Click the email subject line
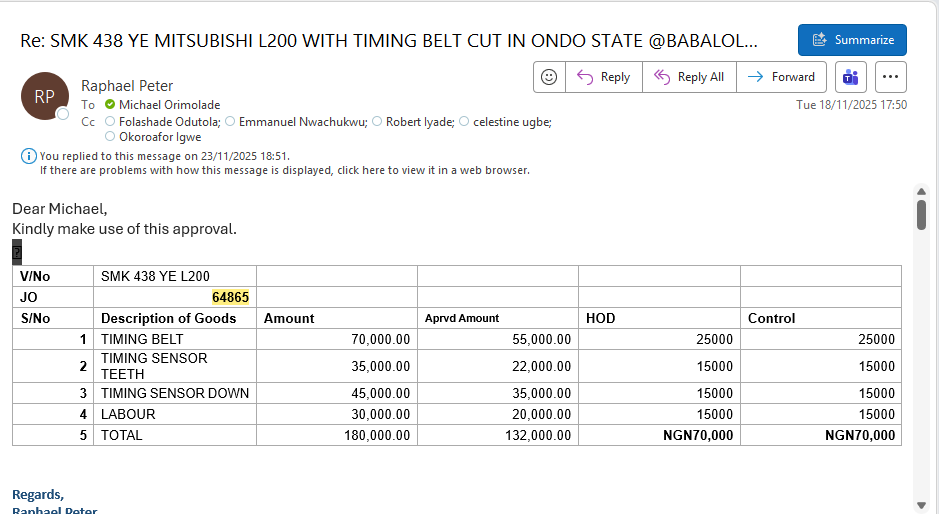 pos(389,41)
